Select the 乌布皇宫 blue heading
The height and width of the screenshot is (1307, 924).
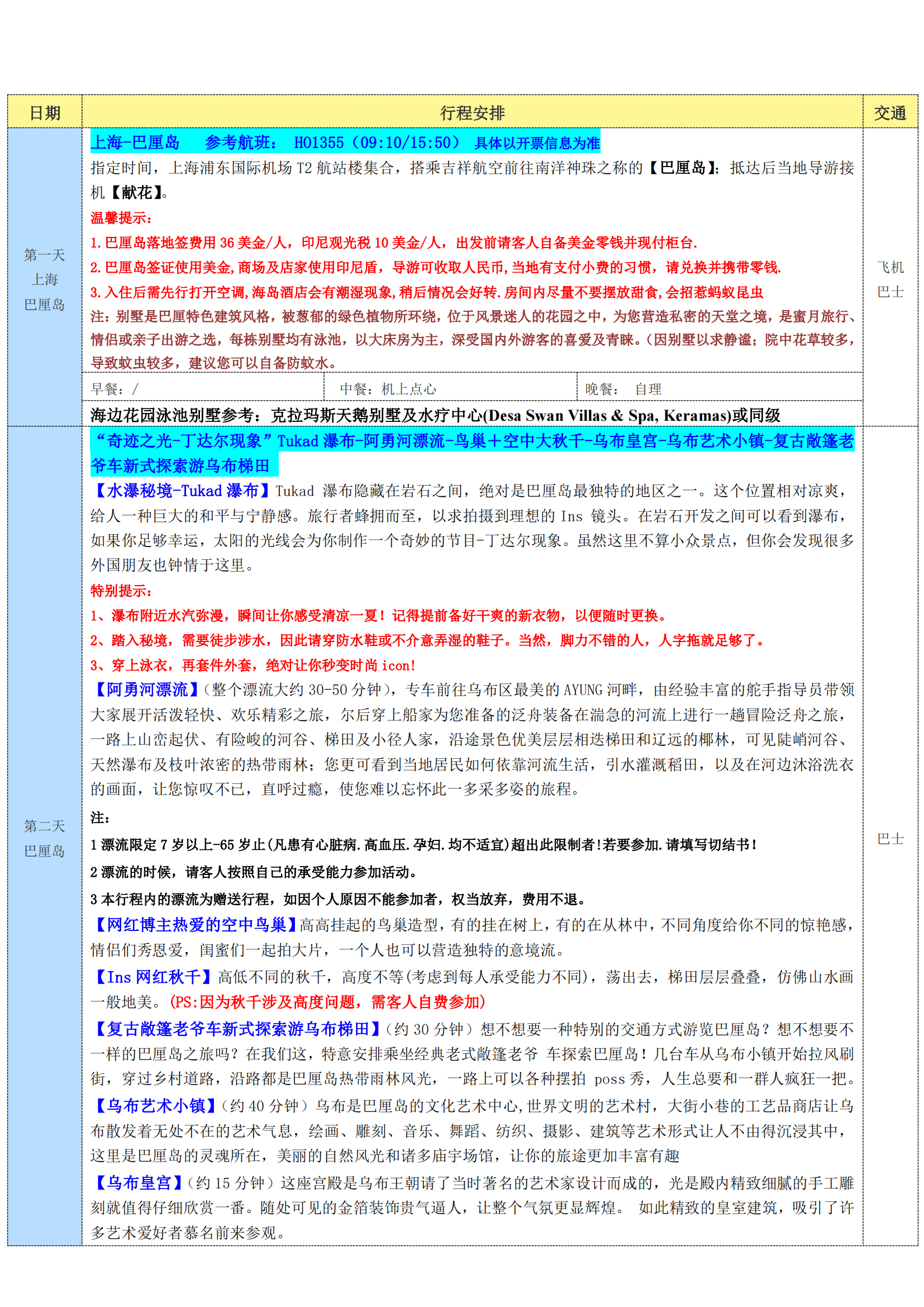pos(138,1183)
